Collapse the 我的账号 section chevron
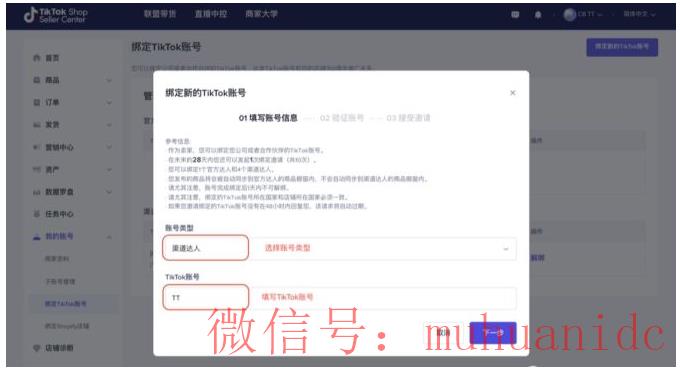The width and height of the screenshot is (680, 371). (109, 236)
